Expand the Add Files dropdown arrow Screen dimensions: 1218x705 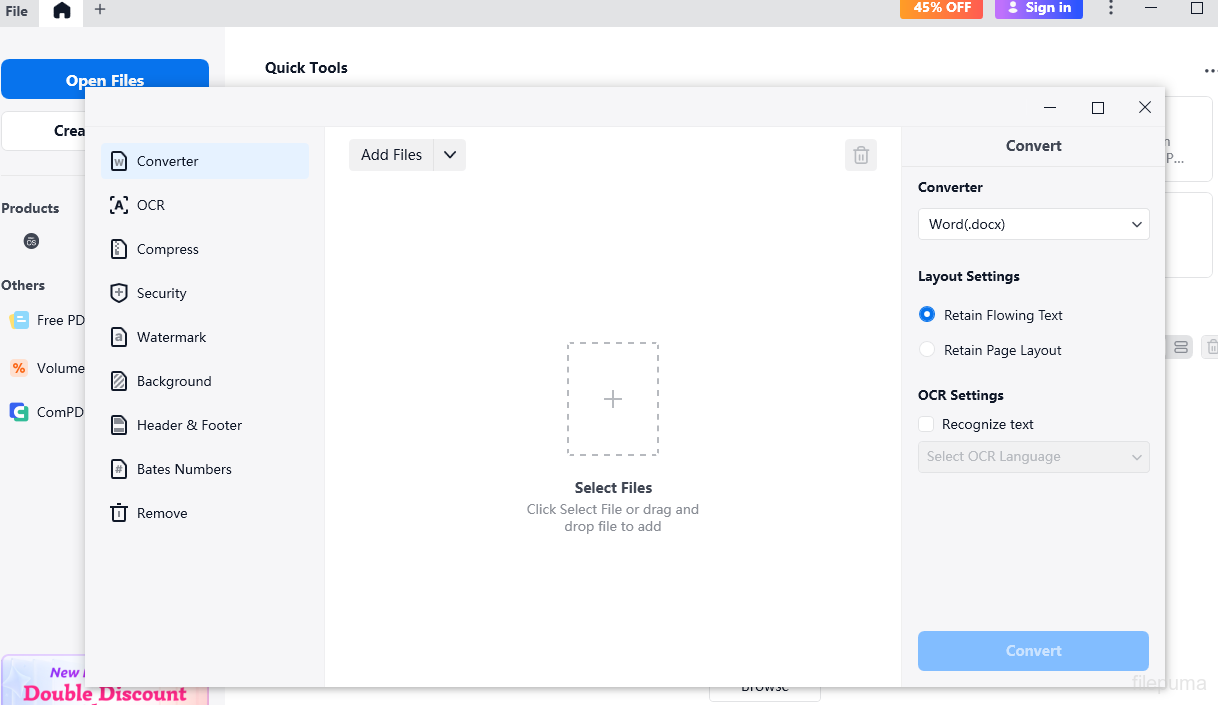pos(450,155)
